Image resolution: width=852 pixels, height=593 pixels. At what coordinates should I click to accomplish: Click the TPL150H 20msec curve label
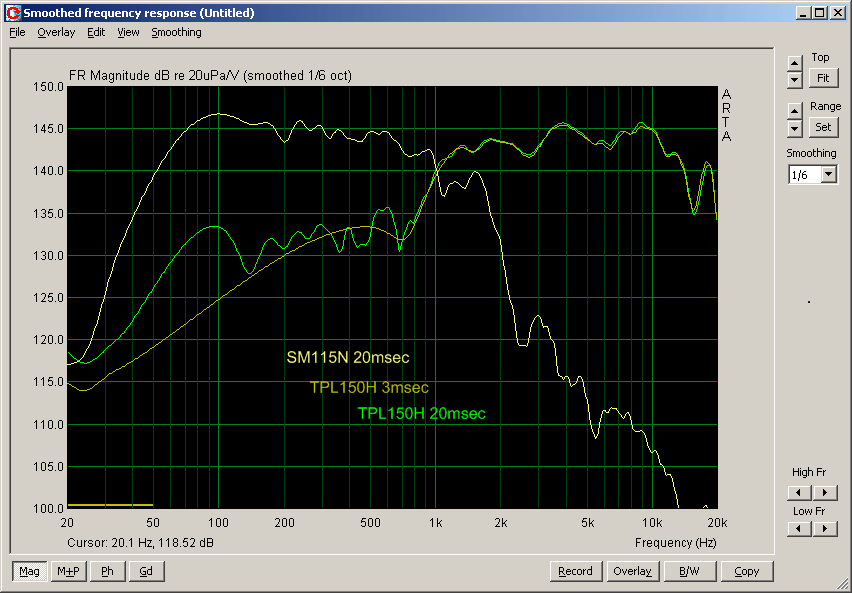click(422, 414)
